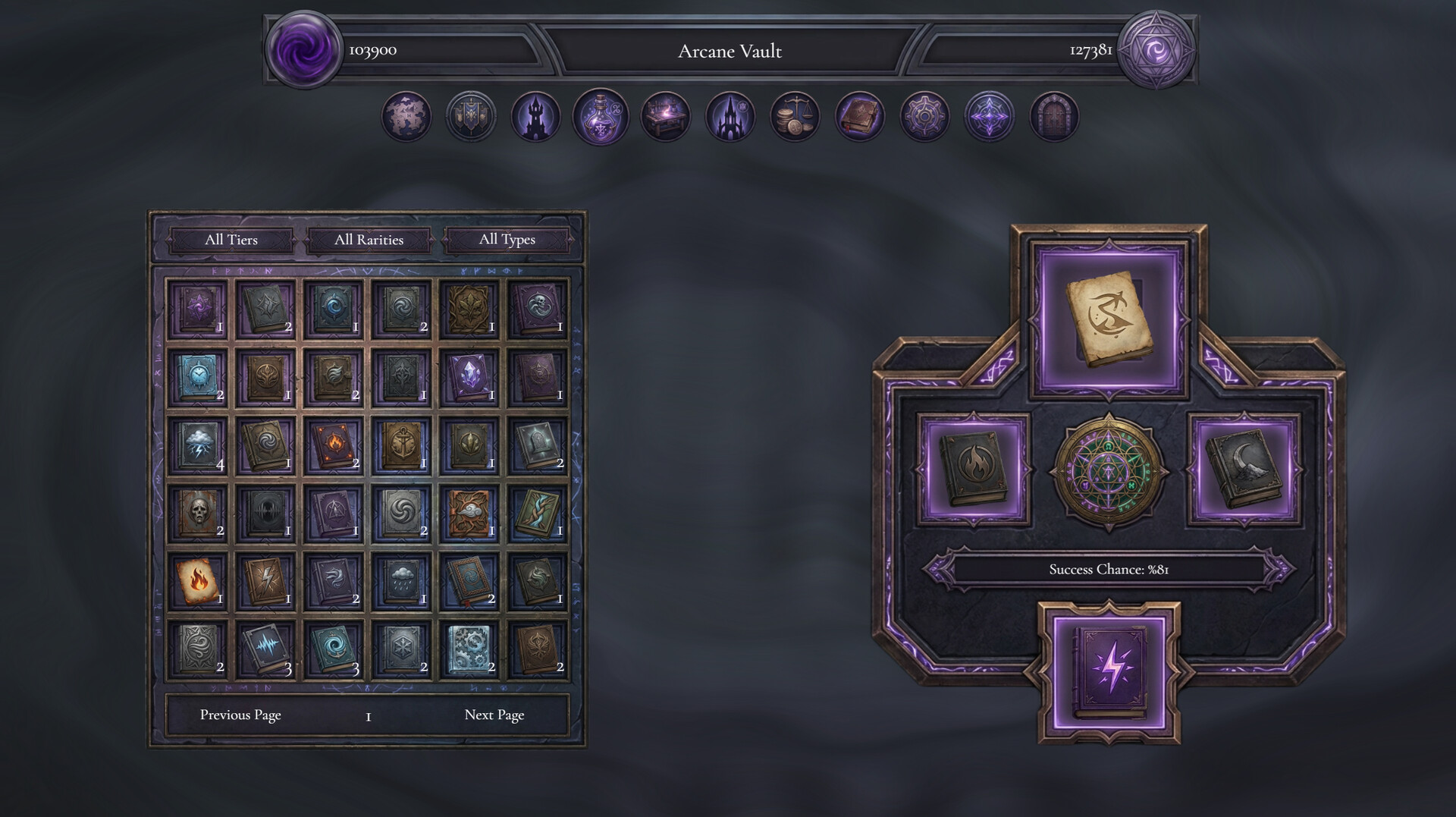1456x817 pixels.
Task: Open the spellbook navigation icon
Action: 859,116
